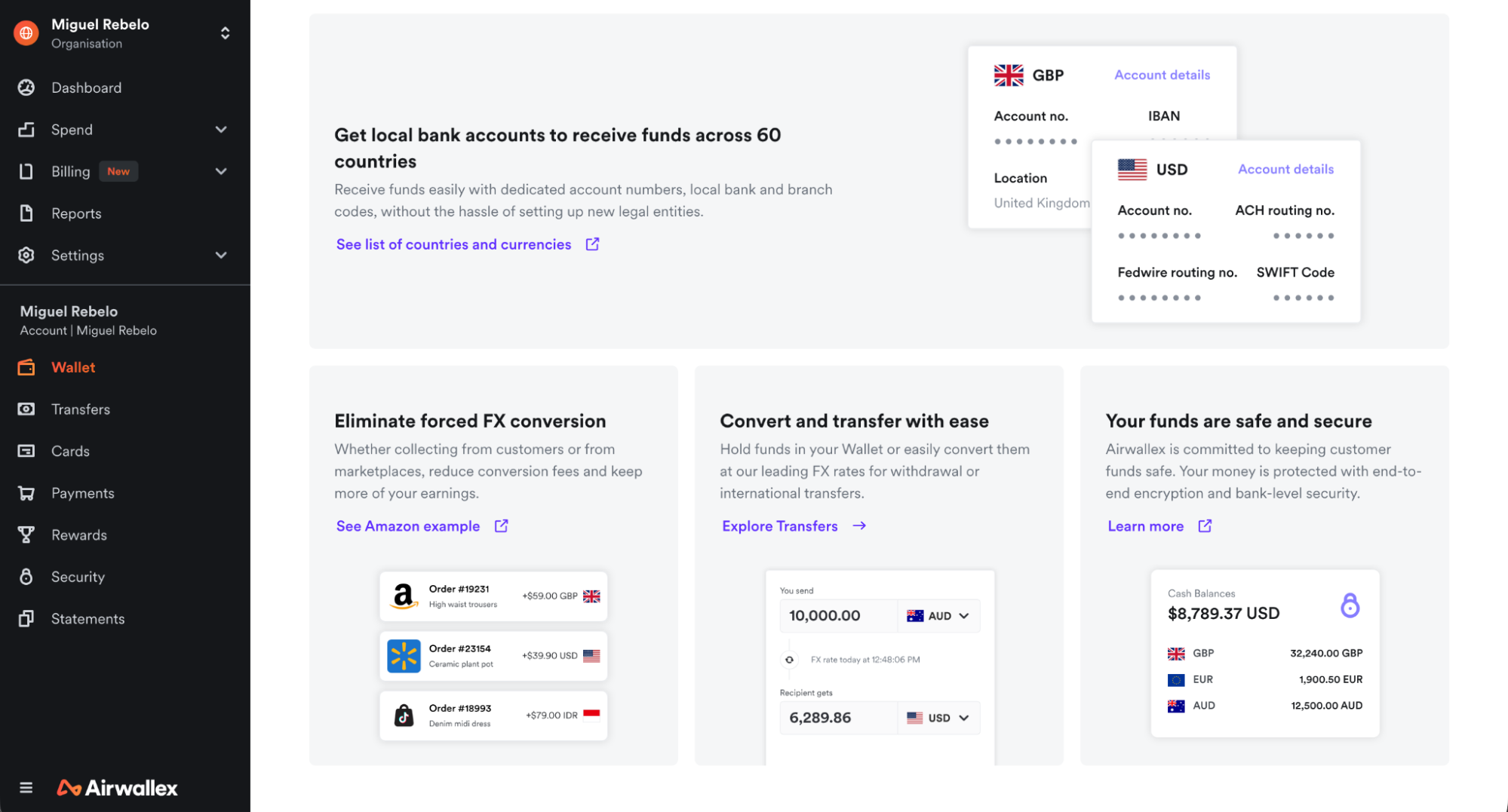The image size is (1508, 812).
Task: Open the Security section icon
Action: coord(26,577)
